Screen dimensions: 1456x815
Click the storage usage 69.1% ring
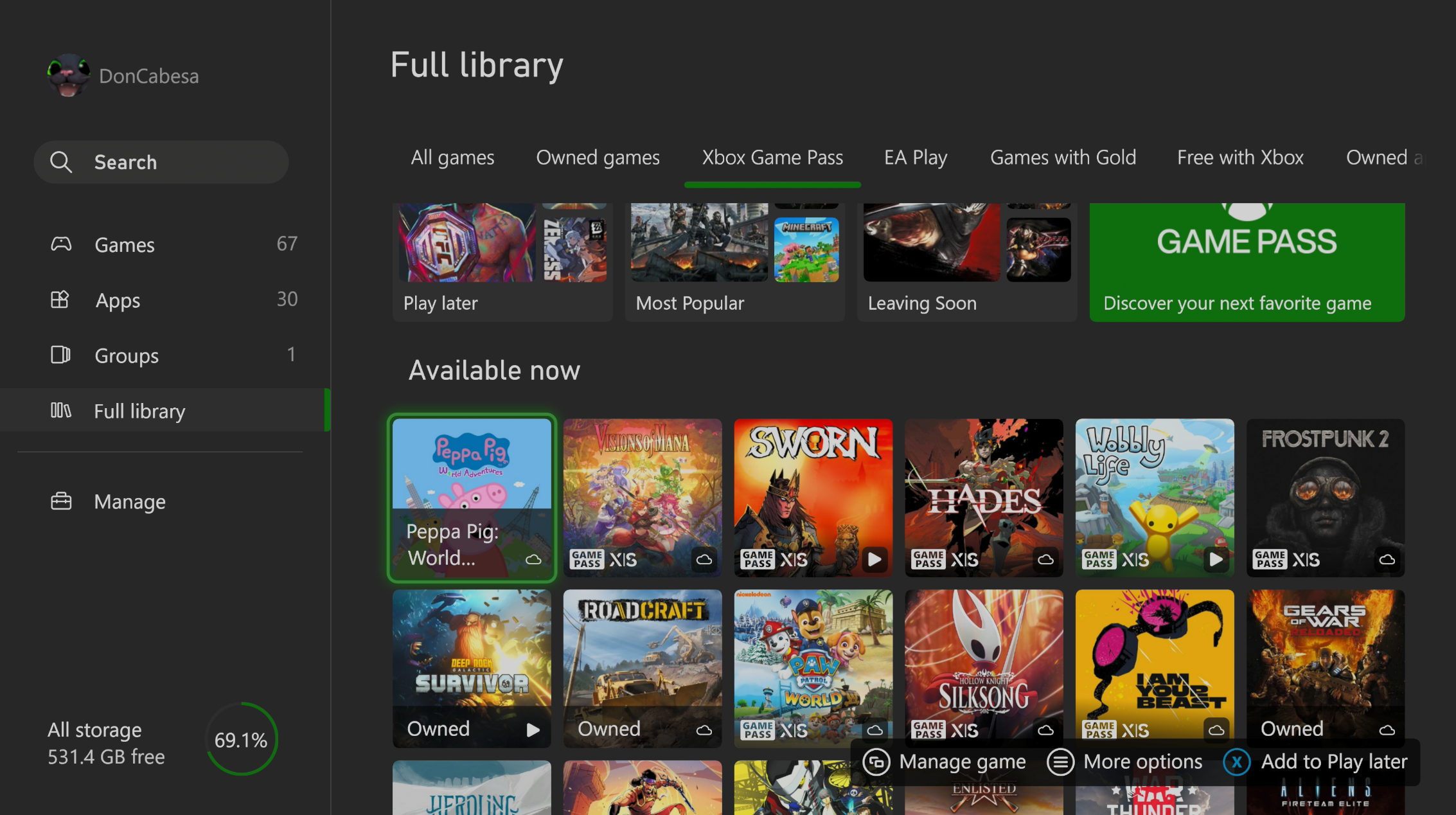[241, 740]
